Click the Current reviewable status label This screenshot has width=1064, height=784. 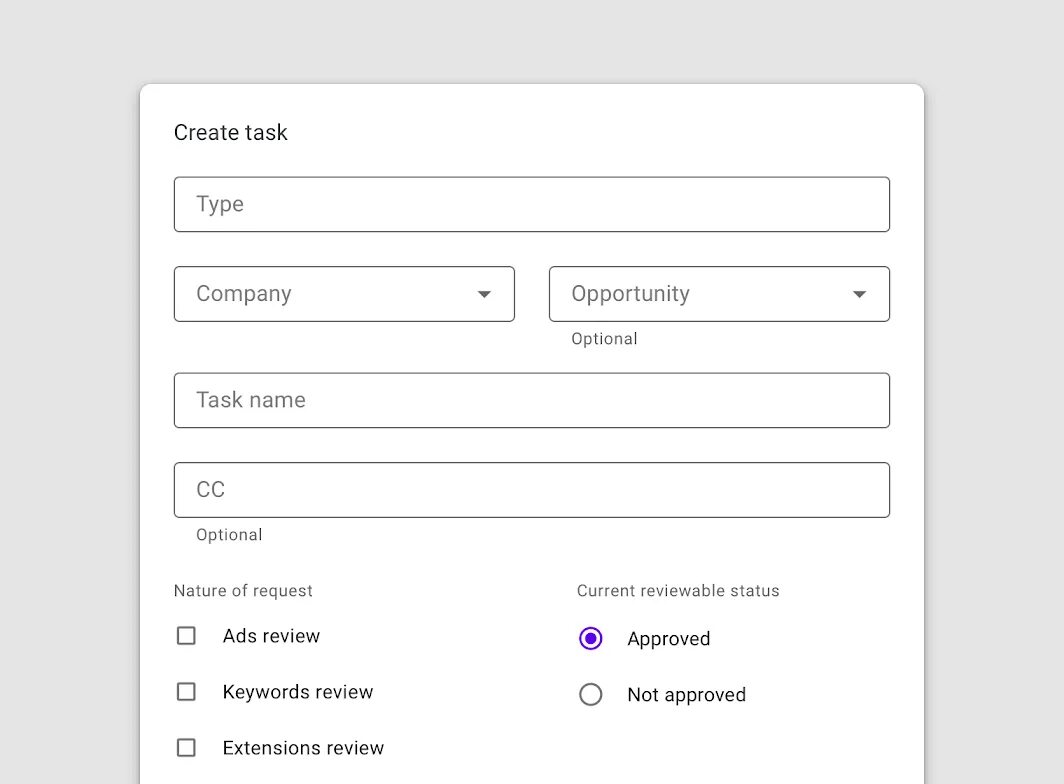(678, 591)
